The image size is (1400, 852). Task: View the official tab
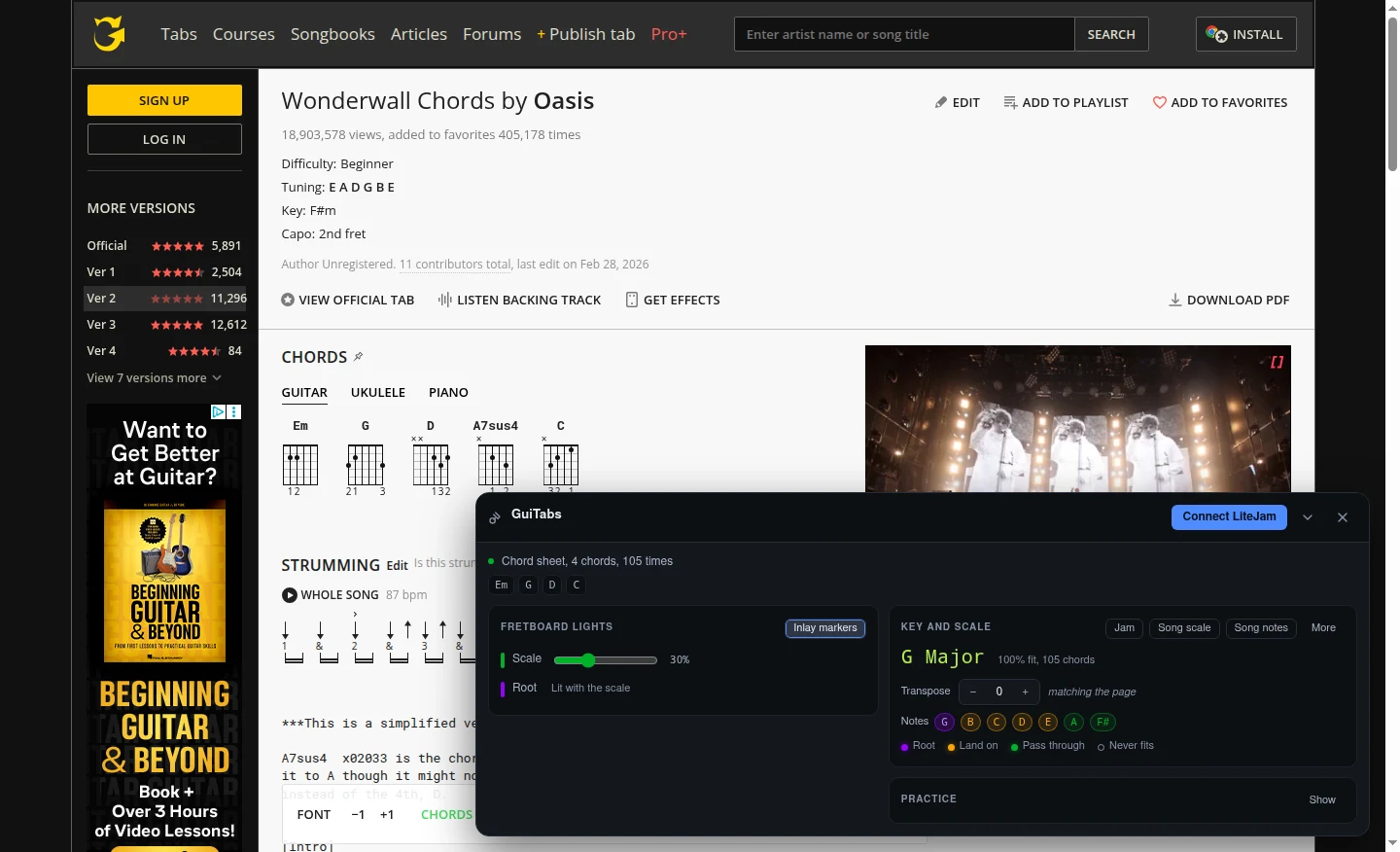pyautogui.click(x=348, y=300)
